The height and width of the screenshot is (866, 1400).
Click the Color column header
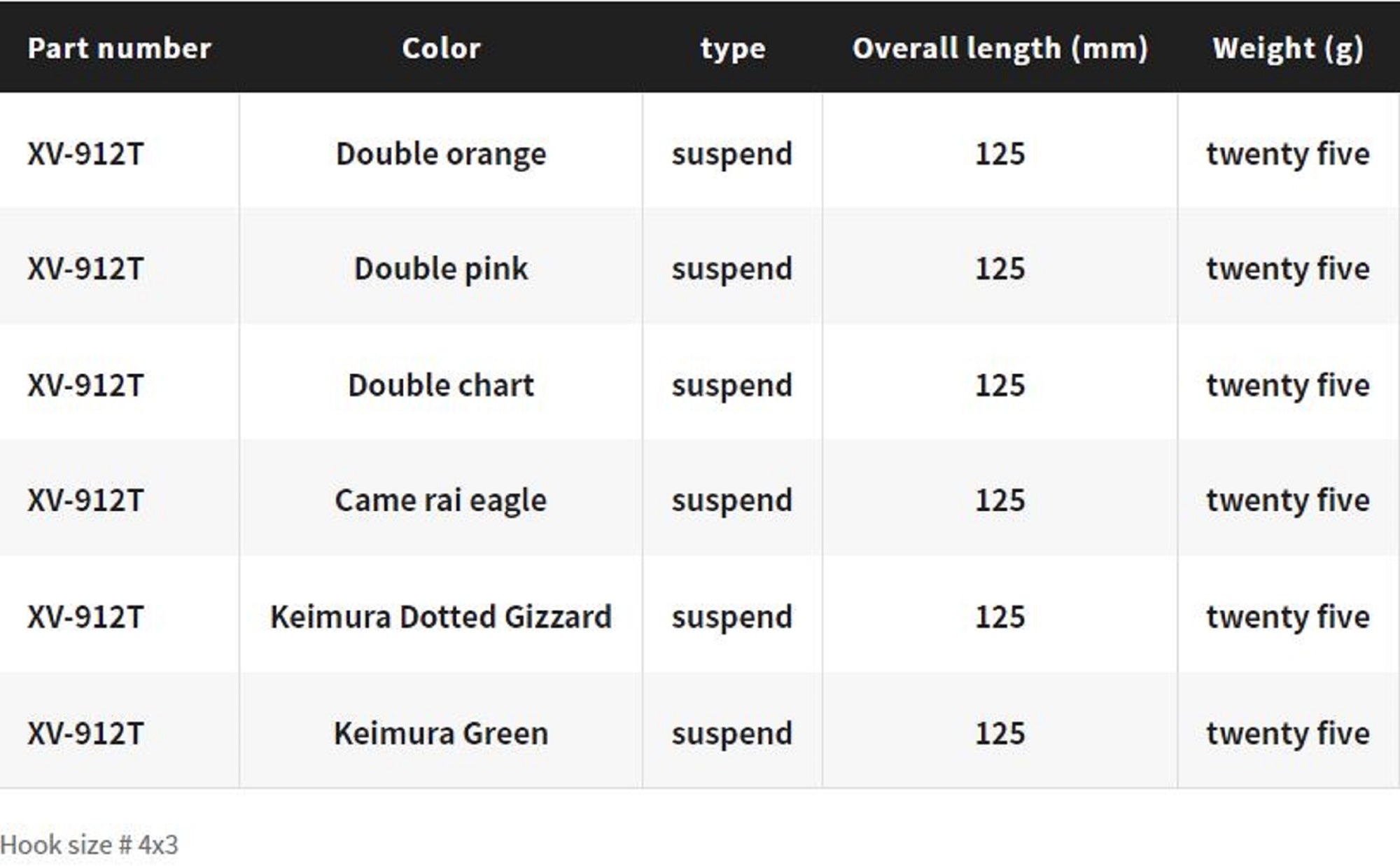coord(441,48)
